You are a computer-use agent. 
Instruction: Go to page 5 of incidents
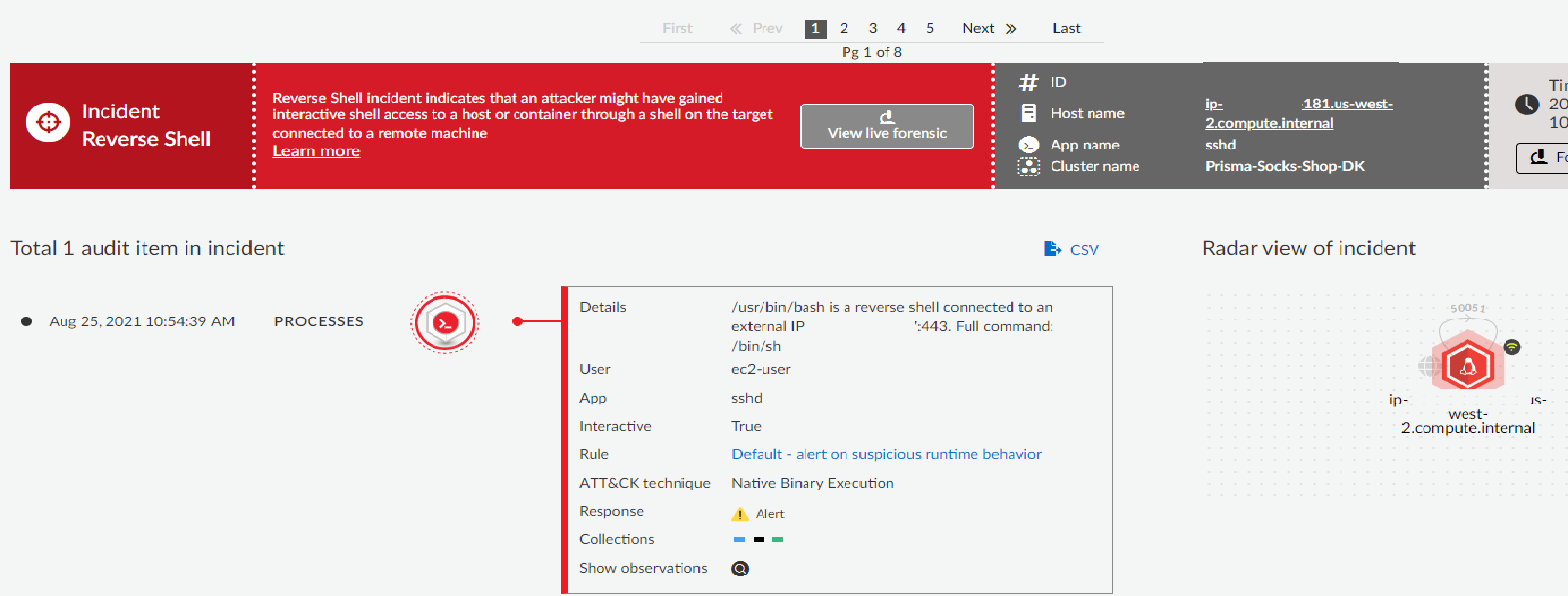(929, 28)
